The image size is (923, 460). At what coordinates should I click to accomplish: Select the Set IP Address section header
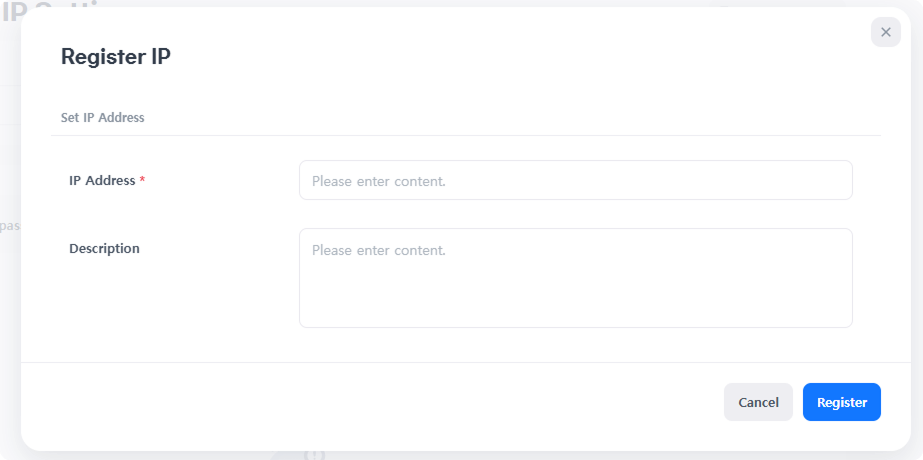pos(103,118)
